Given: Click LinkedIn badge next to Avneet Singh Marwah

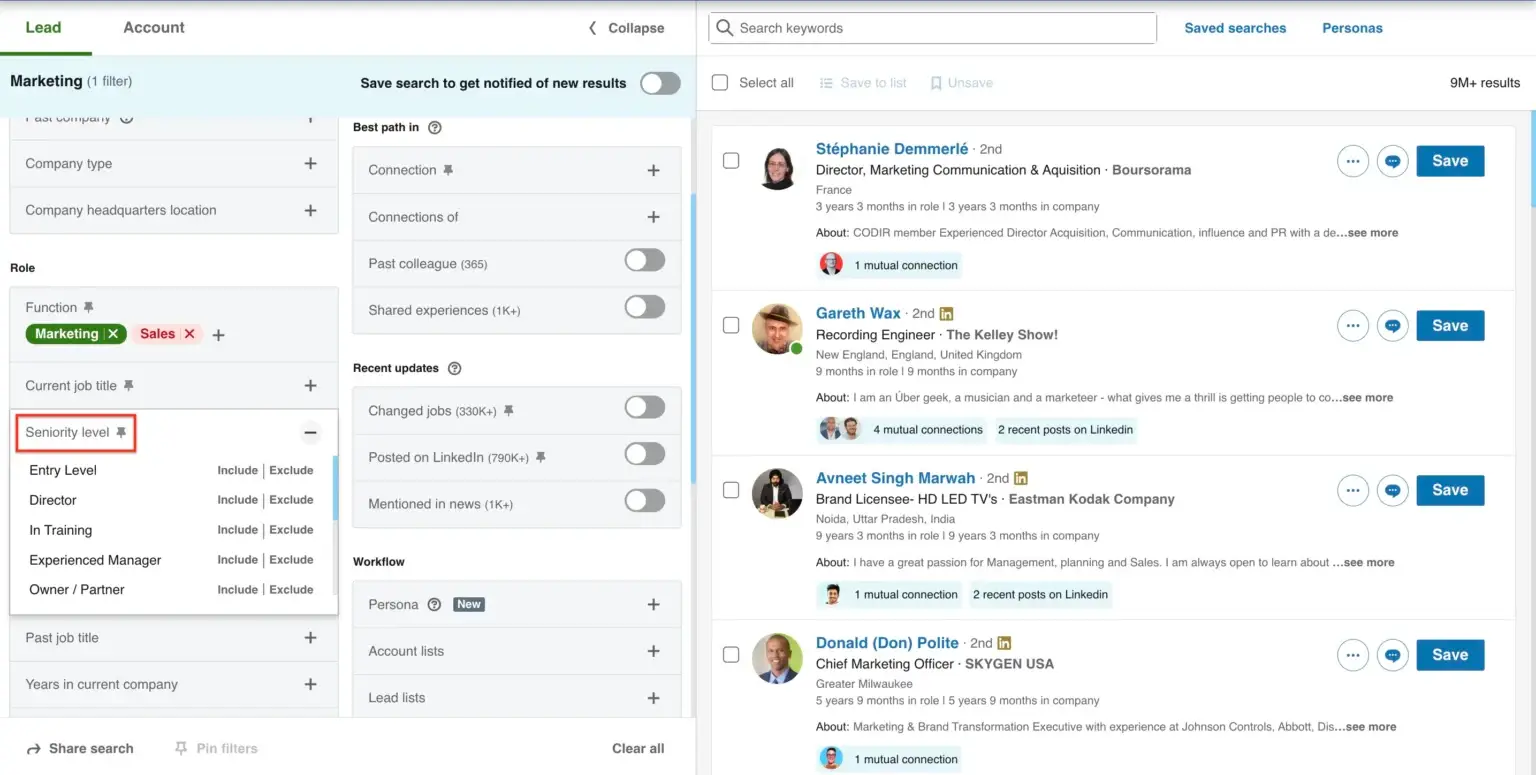Looking at the screenshot, I should [1021, 479].
